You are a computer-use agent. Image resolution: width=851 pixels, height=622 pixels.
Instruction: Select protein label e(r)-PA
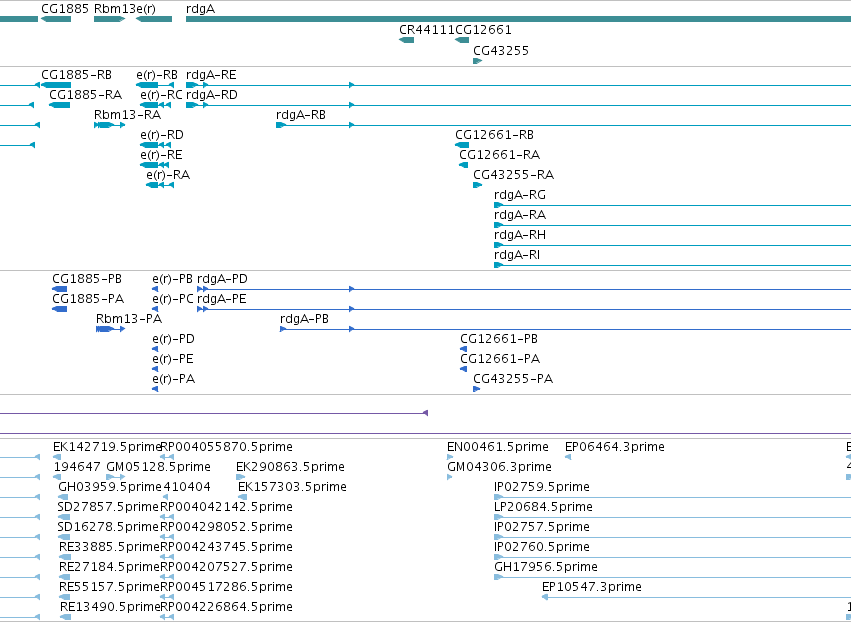(x=174, y=379)
